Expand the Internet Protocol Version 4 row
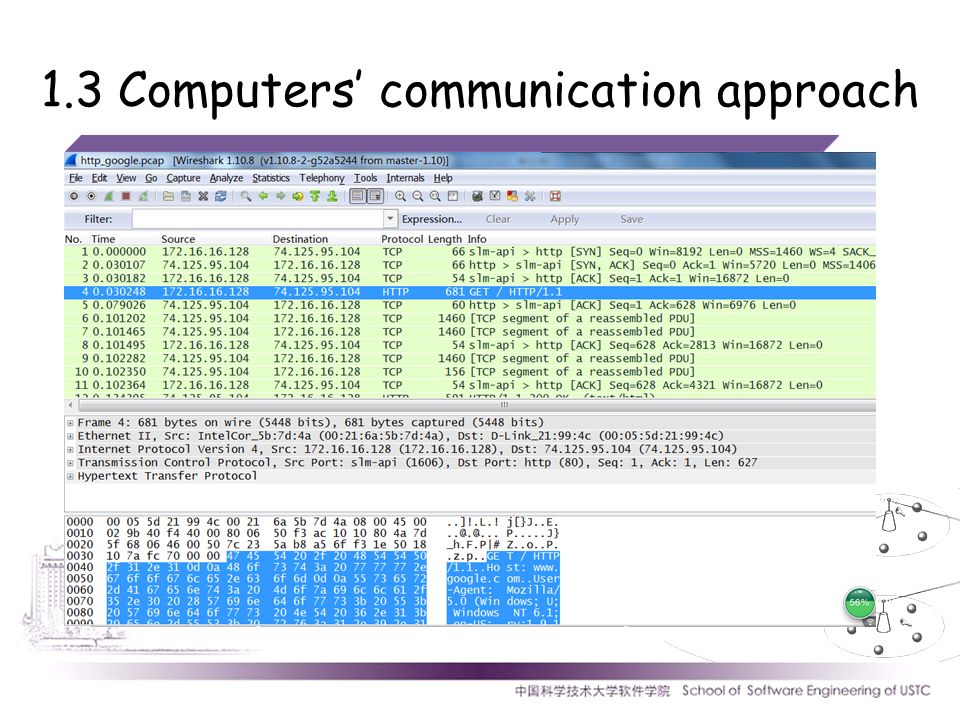 click(x=70, y=449)
